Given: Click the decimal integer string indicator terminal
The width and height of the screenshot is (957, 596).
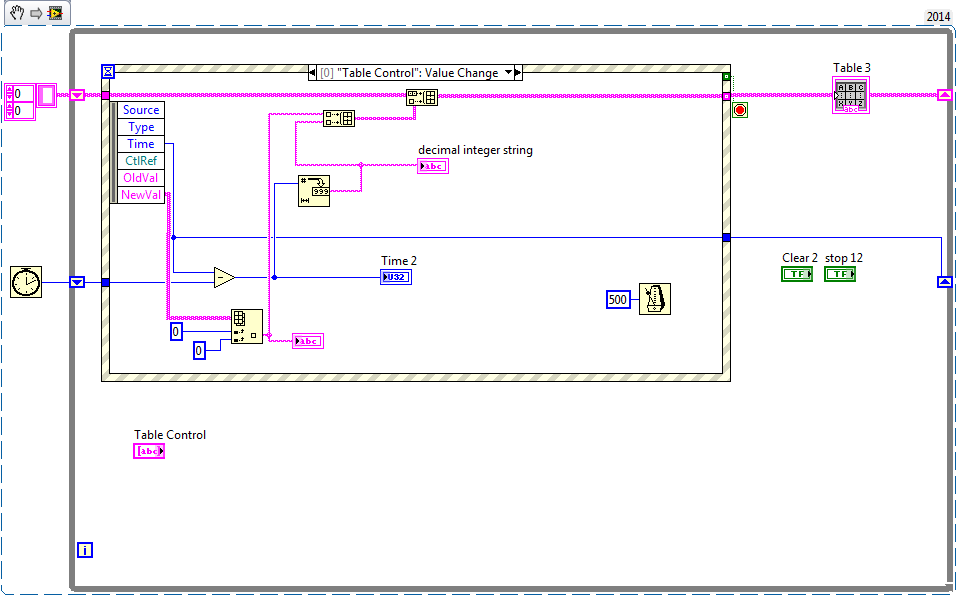Looking at the screenshot, I should [x=433, y=166].
